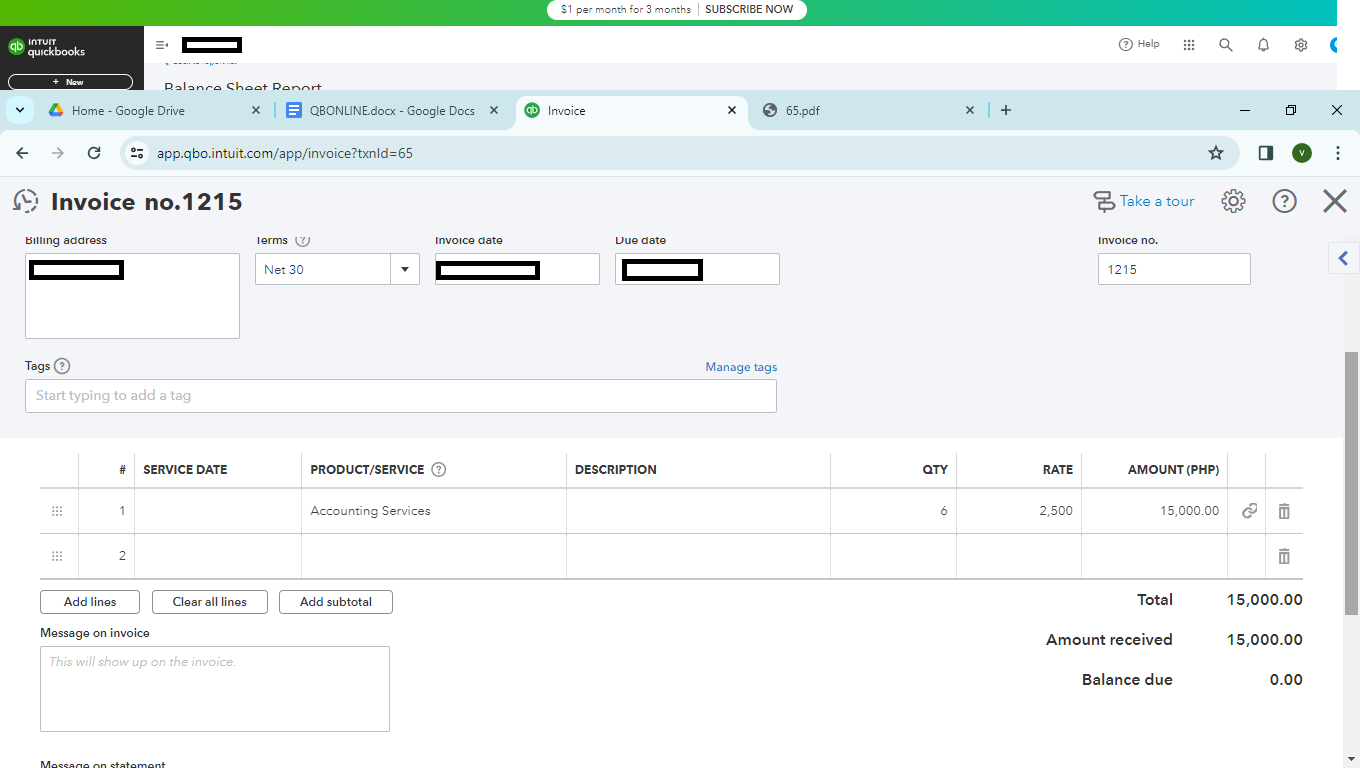The height and width of the screenshot is (768, 1360).
Task: Select the Accounting Services product cell
Action: tap(434, 511)
